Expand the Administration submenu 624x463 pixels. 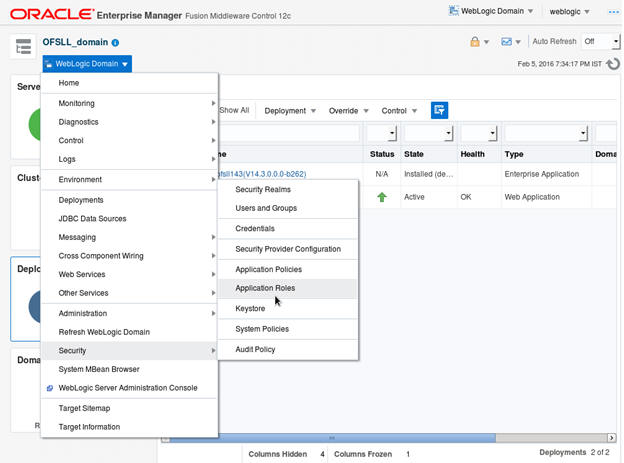129,313
